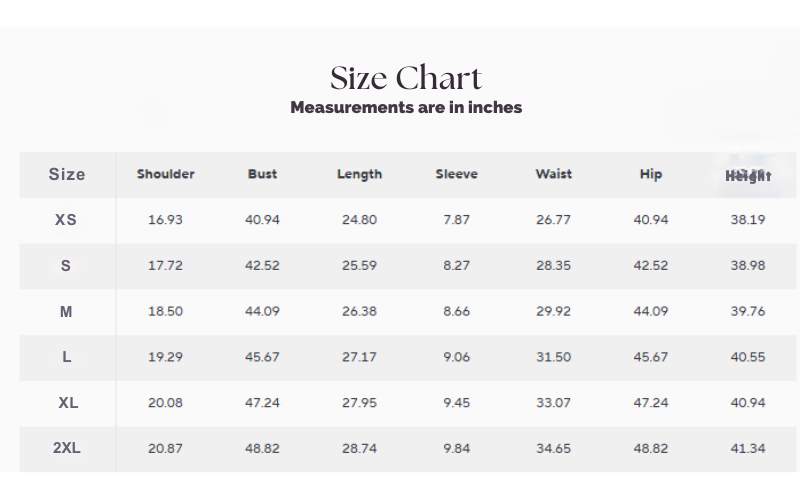Select the XL size row label
The image size is (800, 500).
click(66, 403)
